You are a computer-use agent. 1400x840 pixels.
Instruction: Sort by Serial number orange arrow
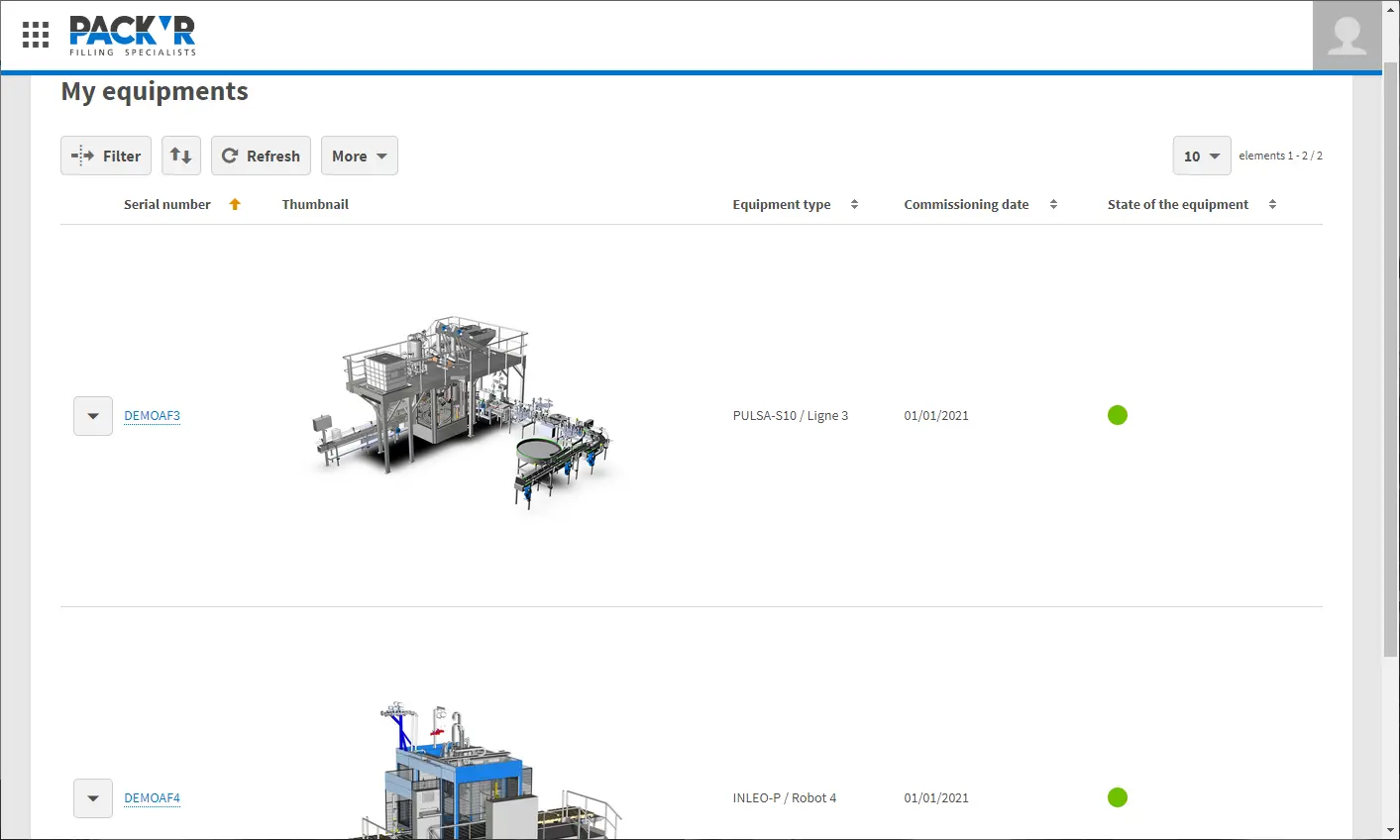235,204
